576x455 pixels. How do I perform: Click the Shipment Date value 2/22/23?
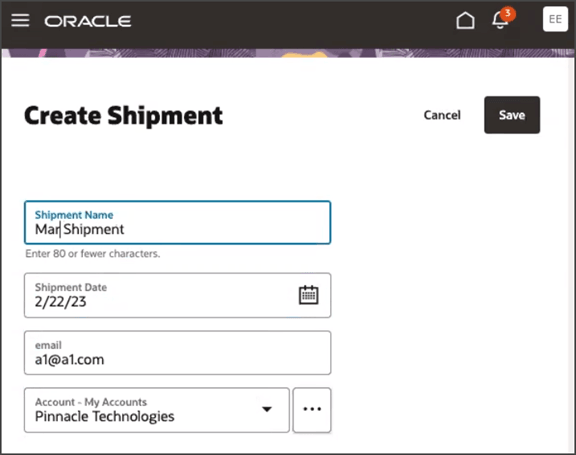coord(61,301)
